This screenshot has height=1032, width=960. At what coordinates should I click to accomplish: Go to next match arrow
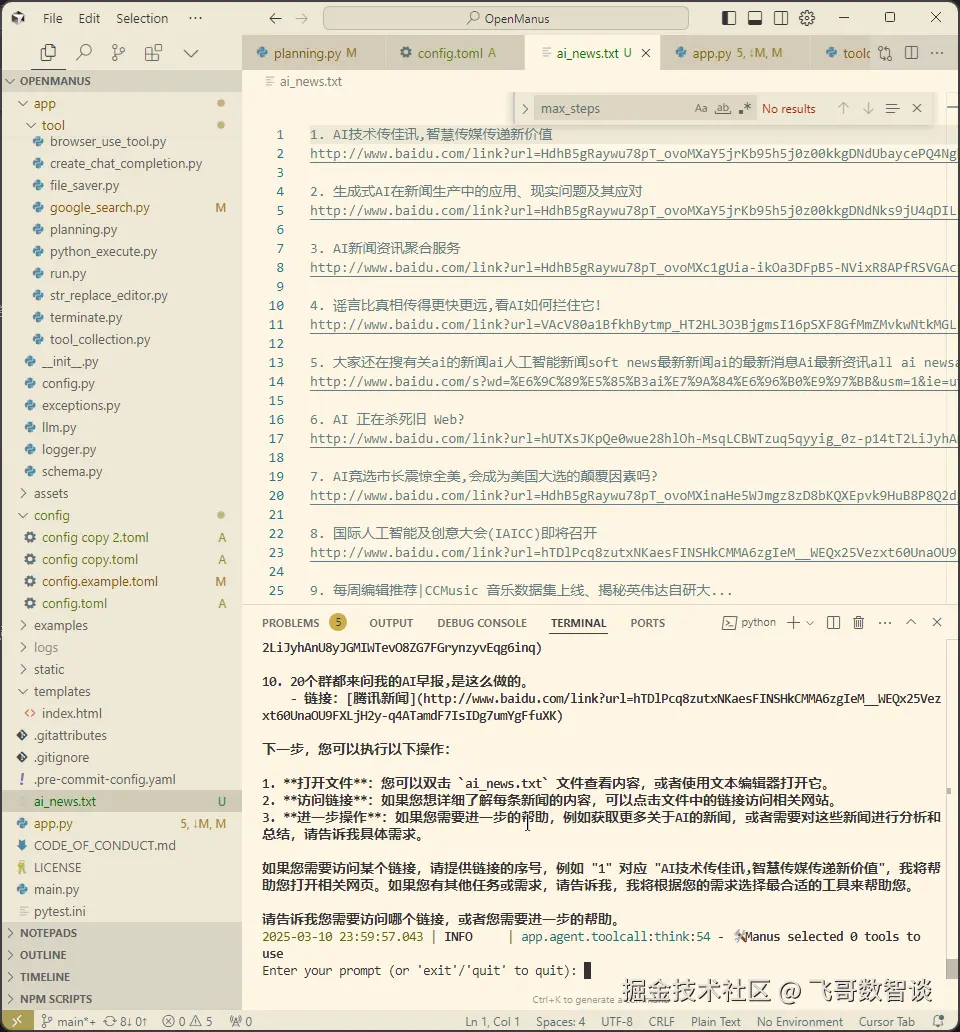(868, 109)
